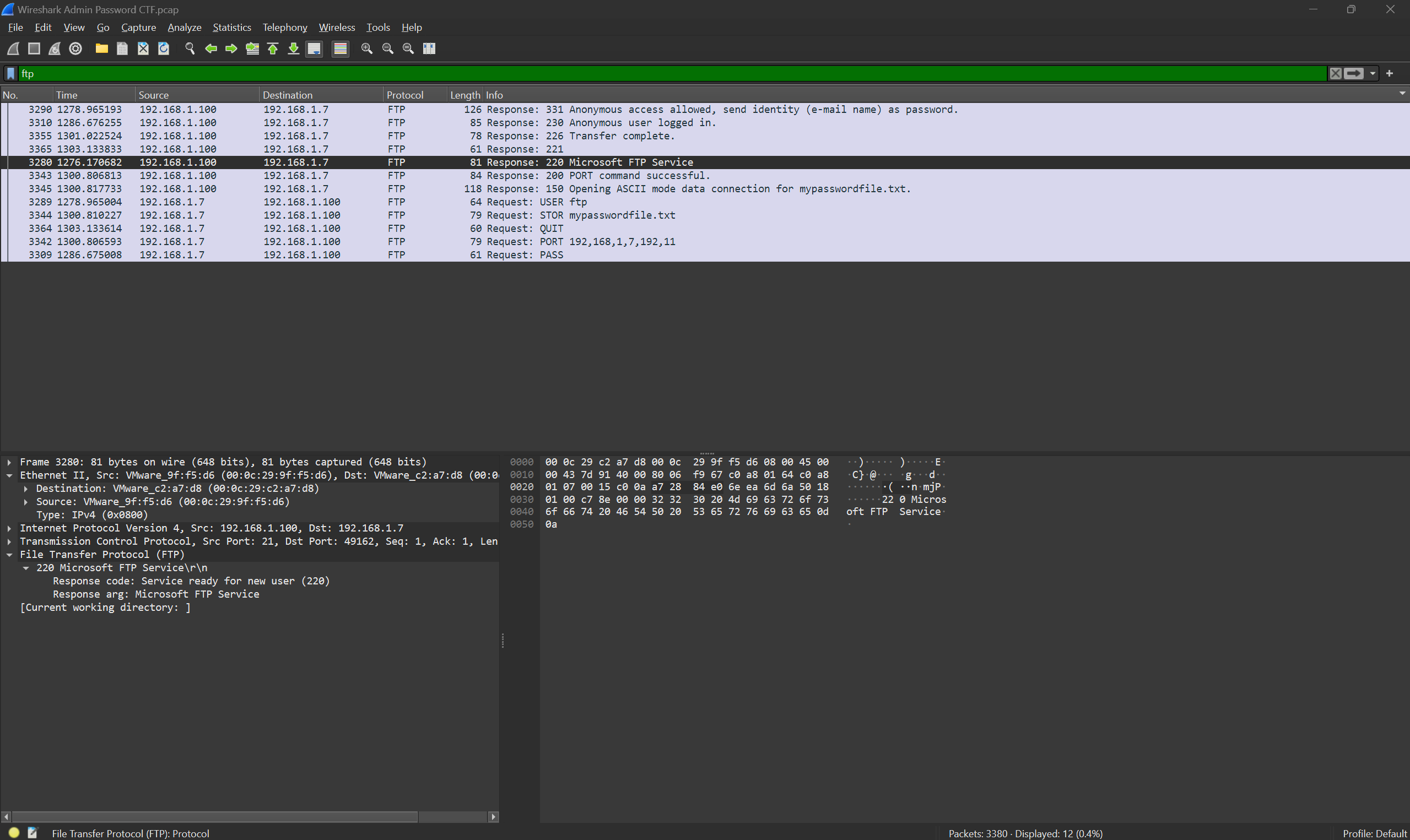Open recent display filter dropdown
The image size is (1410, 840).
pos(1373,74)
